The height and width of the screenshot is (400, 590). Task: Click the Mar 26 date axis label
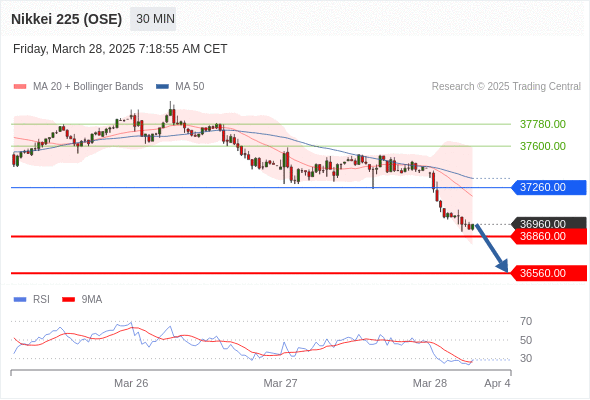pyautogui.click(x=131, y=383)
